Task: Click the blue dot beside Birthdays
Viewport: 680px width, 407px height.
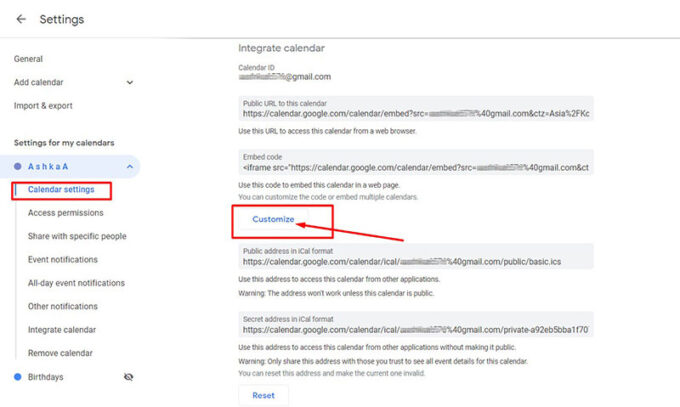Action: pyautogui.click(x=18, y=377)
